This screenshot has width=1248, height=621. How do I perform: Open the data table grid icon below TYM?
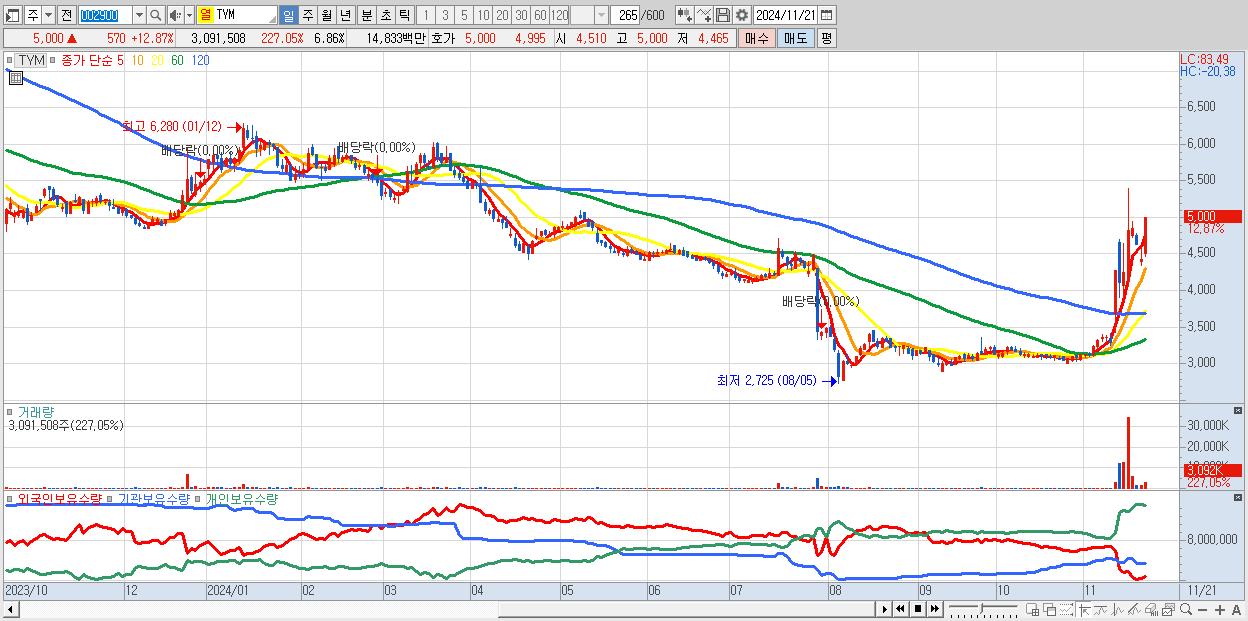[x=15, y=77]
